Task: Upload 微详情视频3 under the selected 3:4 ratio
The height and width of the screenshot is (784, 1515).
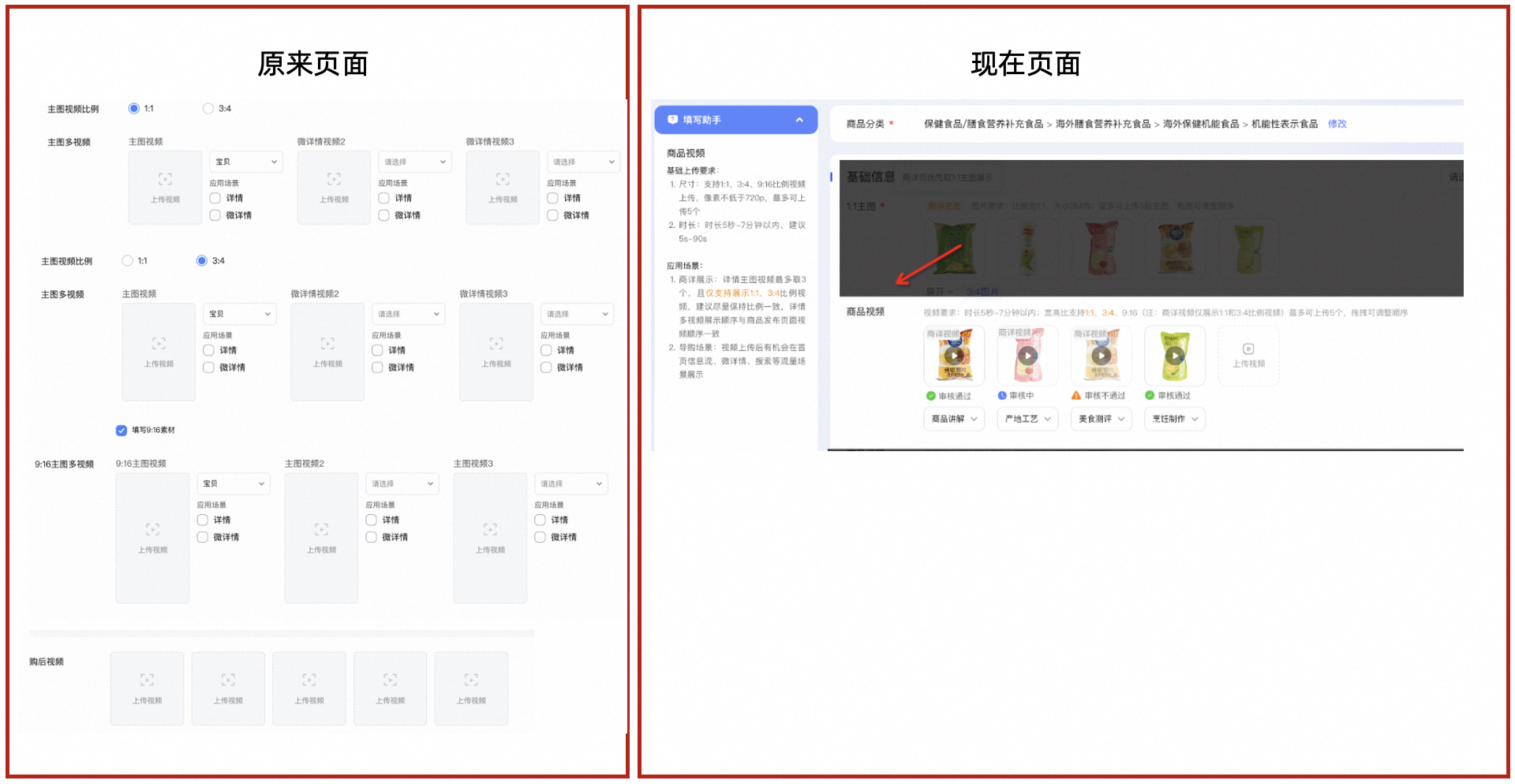Action: click(x=496, y=352)
